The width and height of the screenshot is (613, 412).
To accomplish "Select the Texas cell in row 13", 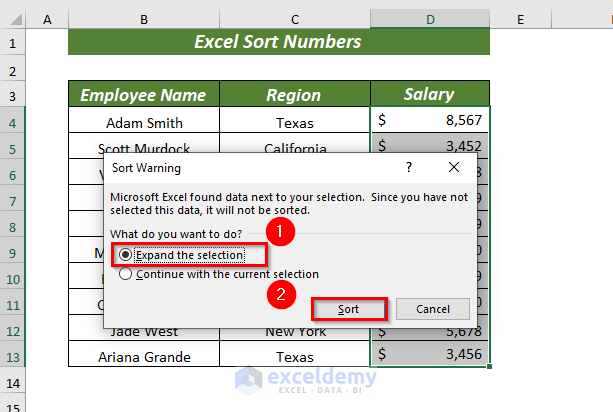I will [x=295, y=354].
